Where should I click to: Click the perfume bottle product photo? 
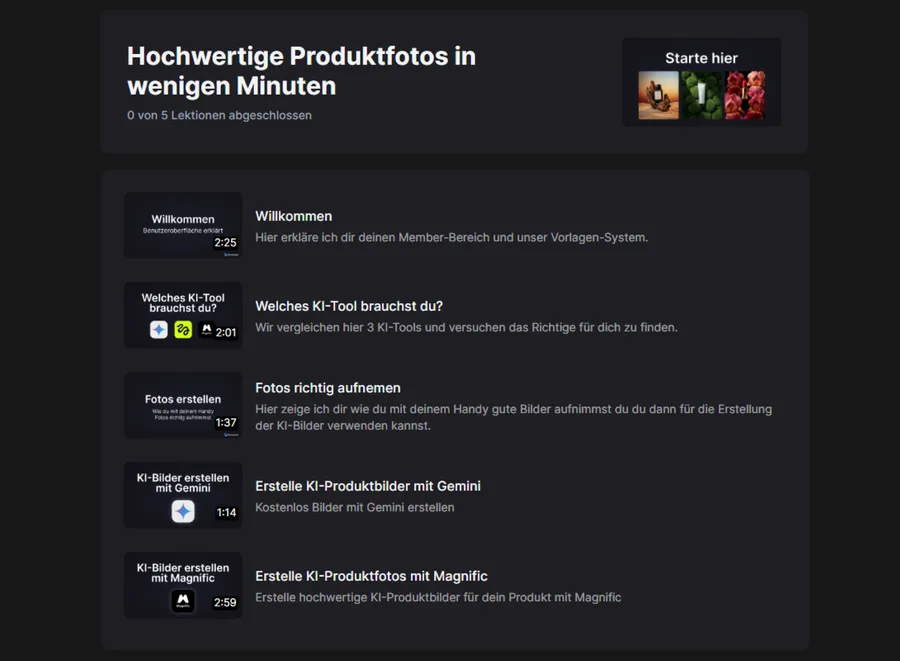coord(658,95)
